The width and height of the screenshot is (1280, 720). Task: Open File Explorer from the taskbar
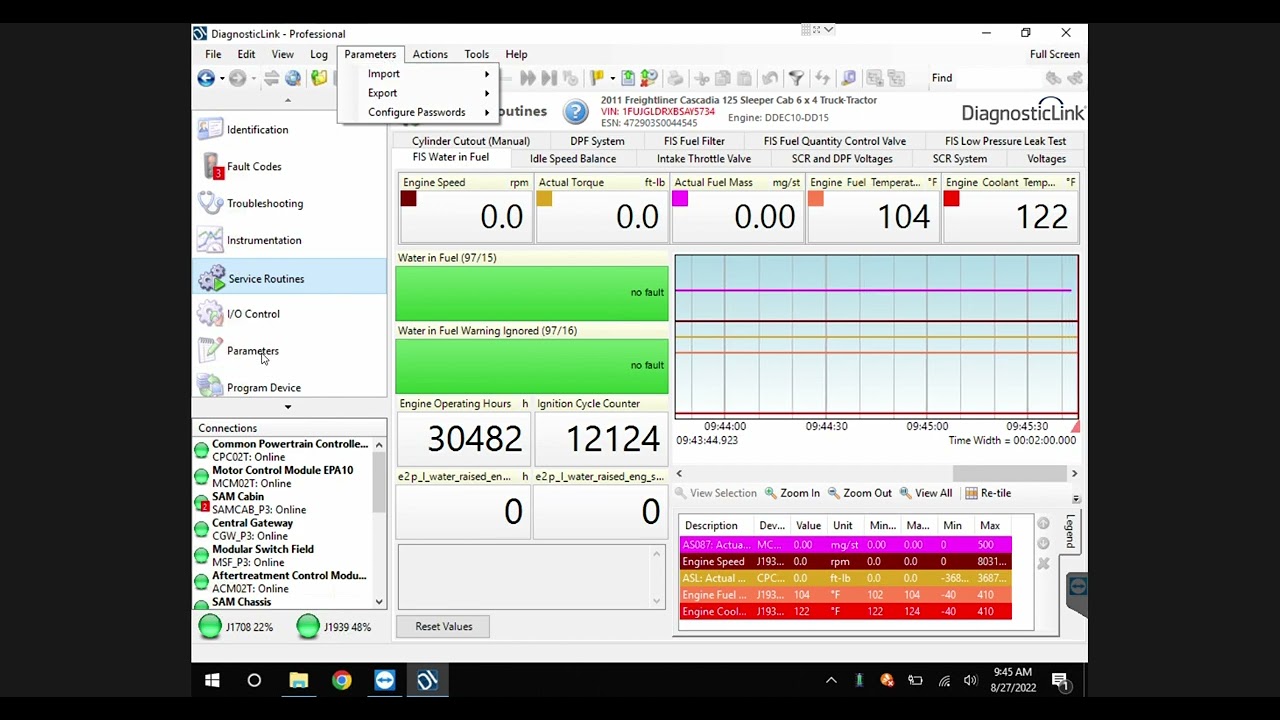(x=298, y=681)
